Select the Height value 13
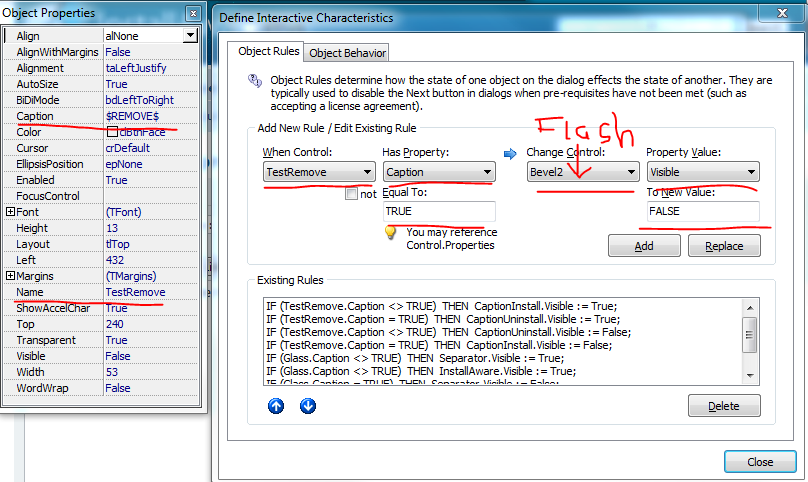 tap(112, 228)
